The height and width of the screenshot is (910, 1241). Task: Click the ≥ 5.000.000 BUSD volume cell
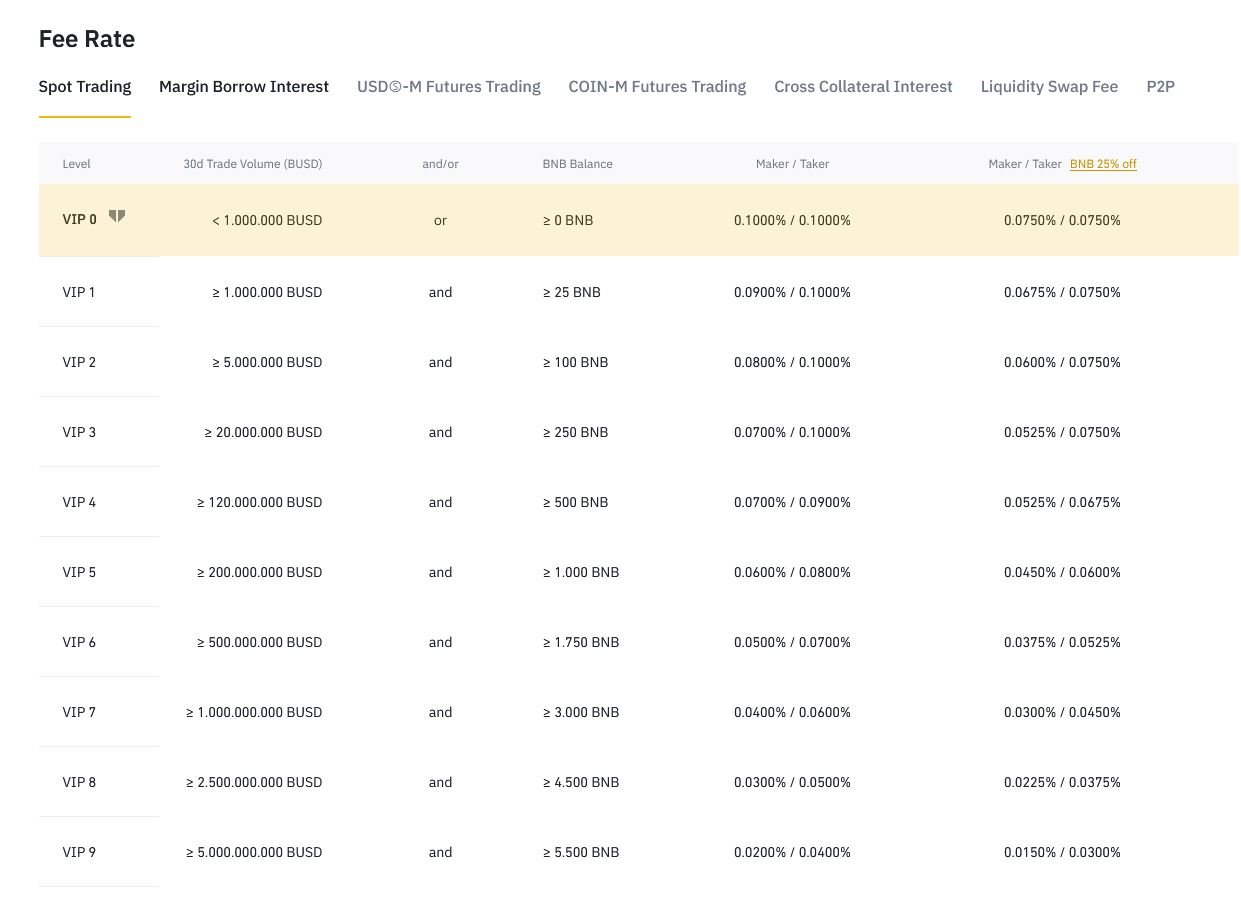click(267, 362)
